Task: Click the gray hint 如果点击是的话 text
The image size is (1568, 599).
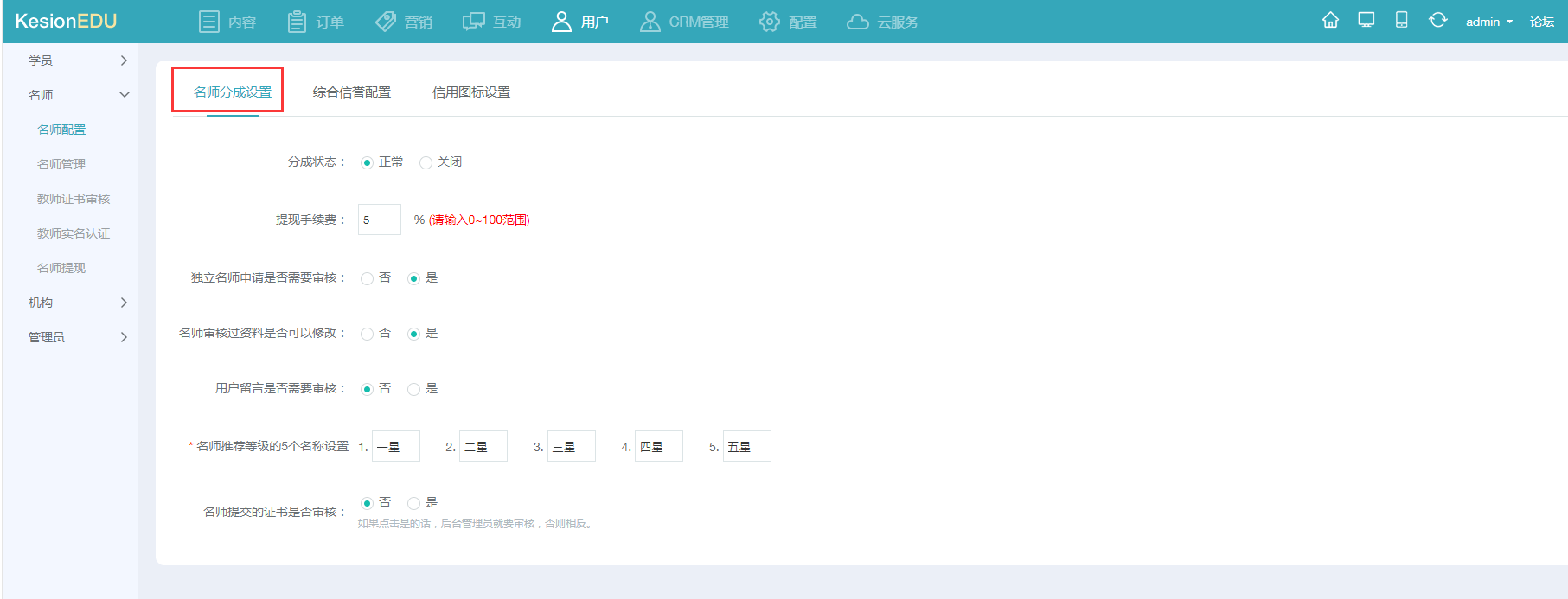Action: 477,524
